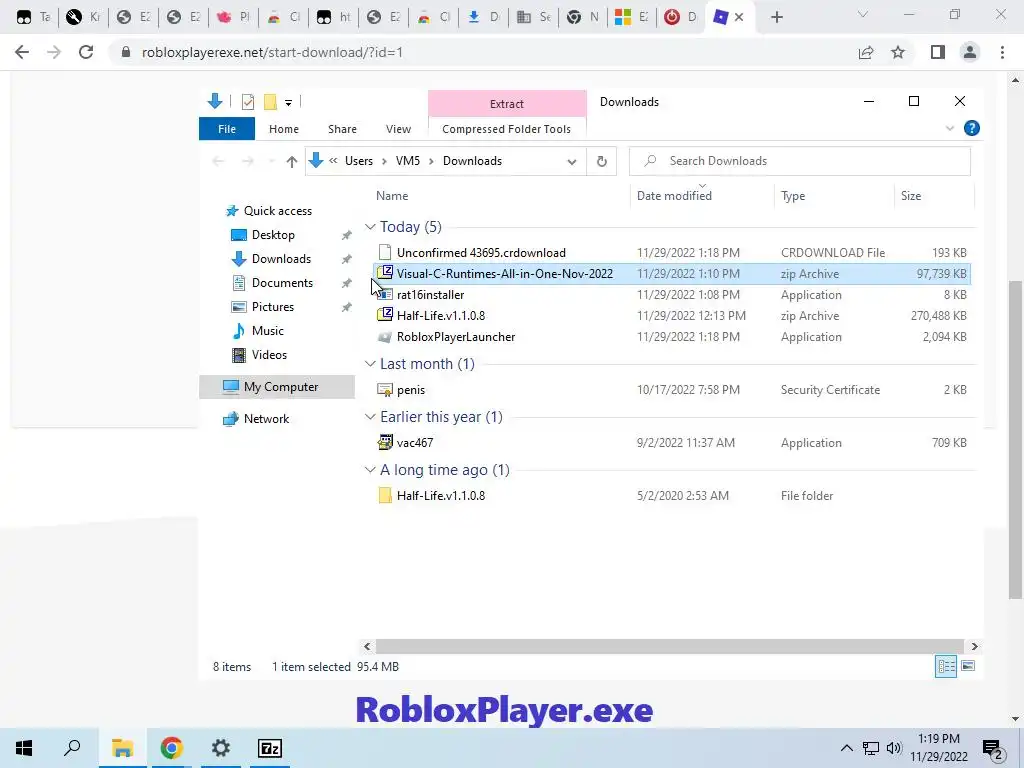Open Downloads in the navigation pane
This screenshot has height=768, width=1024.
click(x=281, y=259)
